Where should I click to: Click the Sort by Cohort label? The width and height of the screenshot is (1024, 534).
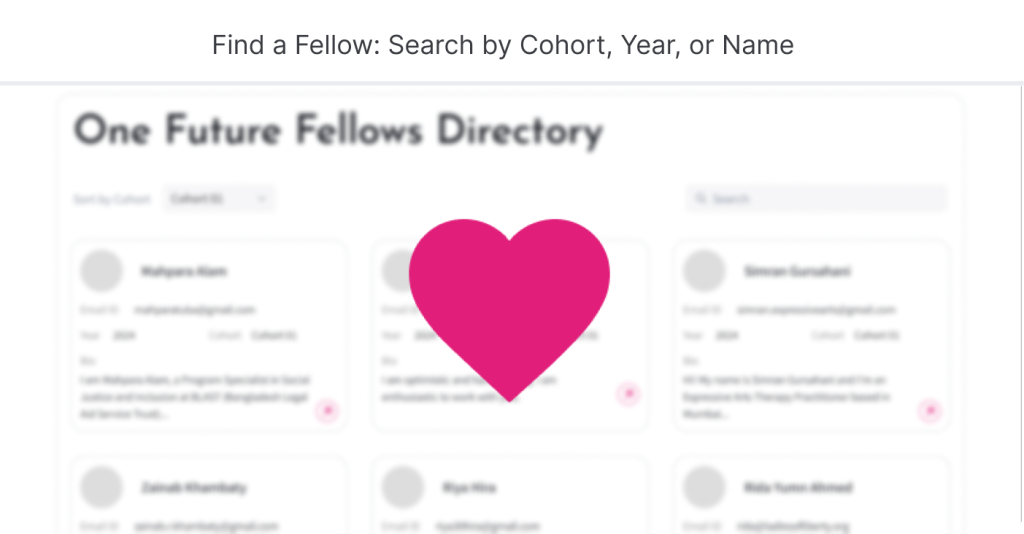[111, 199]
